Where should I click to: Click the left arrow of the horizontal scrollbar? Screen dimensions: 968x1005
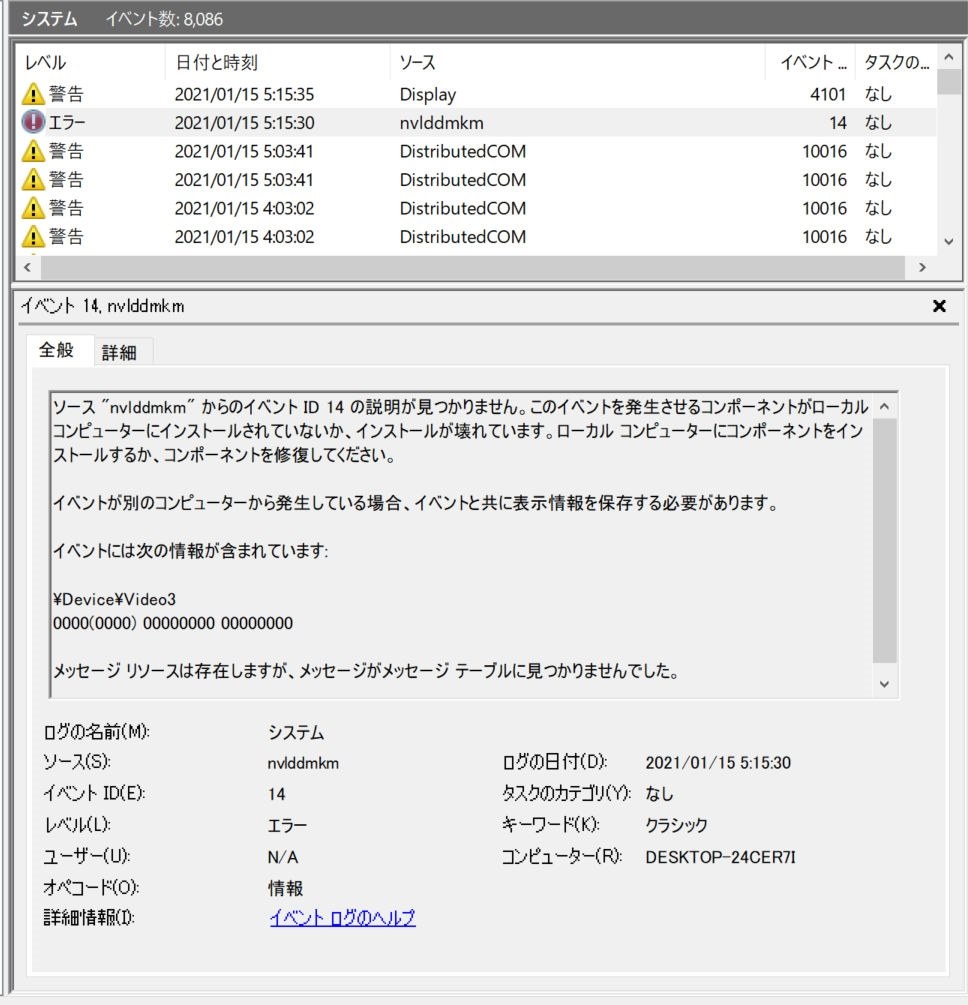tap(25, 267)
